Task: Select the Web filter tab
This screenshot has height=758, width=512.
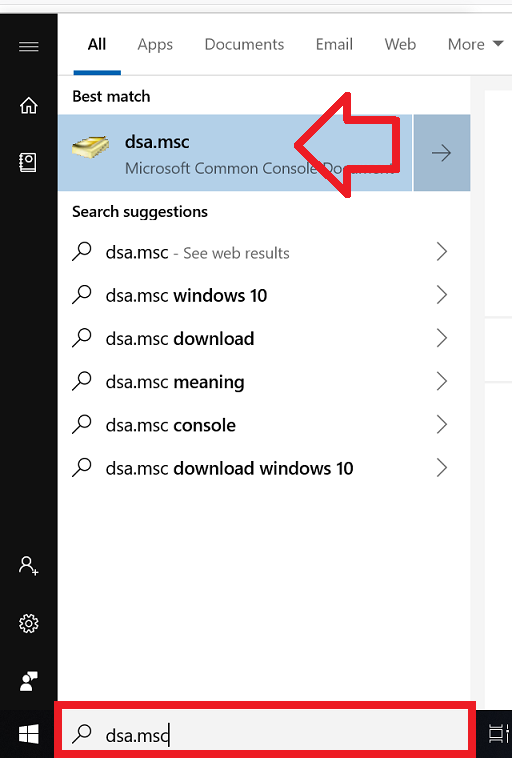Action: (x=400, y=44)
